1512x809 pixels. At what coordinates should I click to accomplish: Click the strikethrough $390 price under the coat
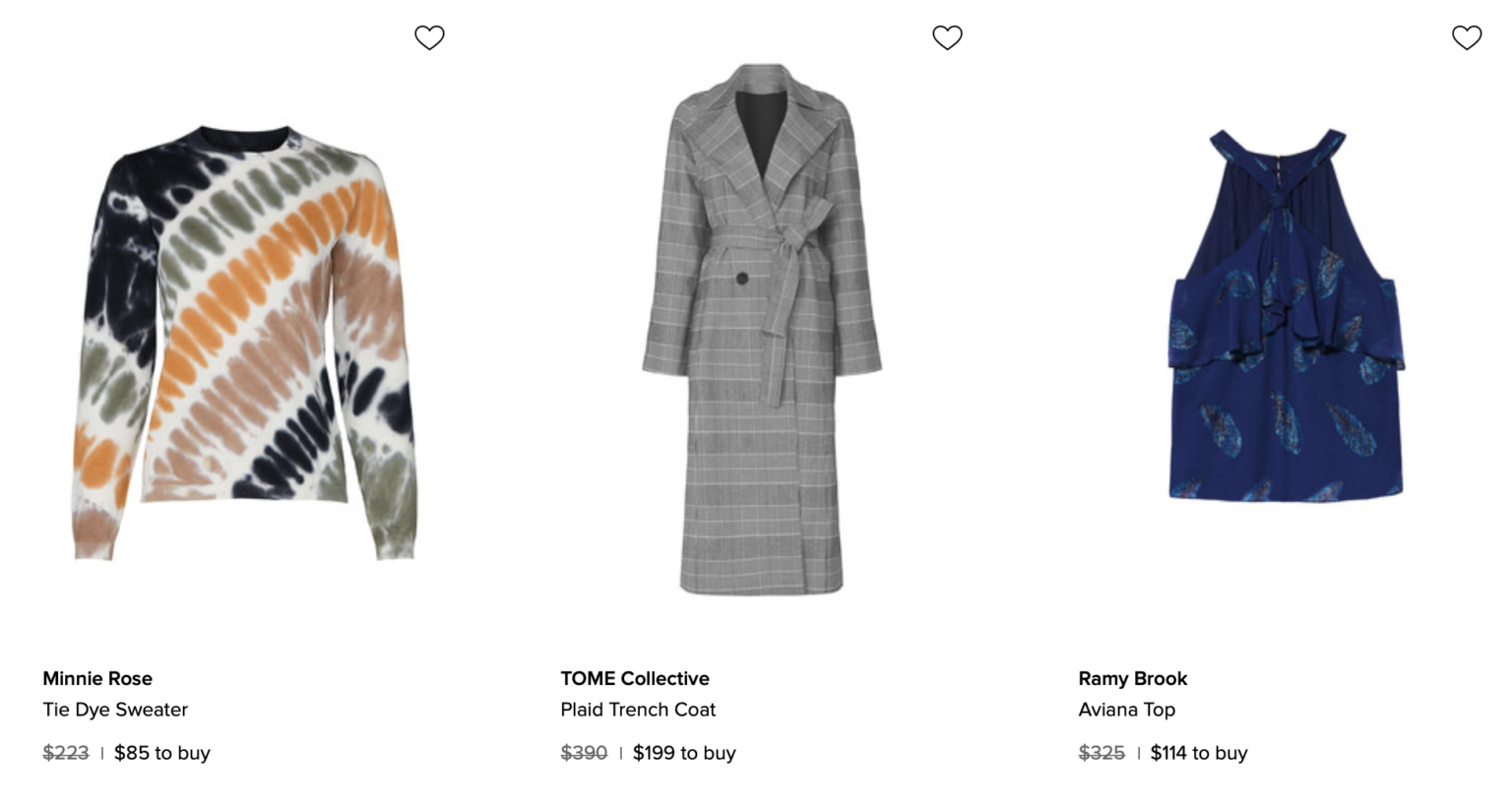coord(584,753)
